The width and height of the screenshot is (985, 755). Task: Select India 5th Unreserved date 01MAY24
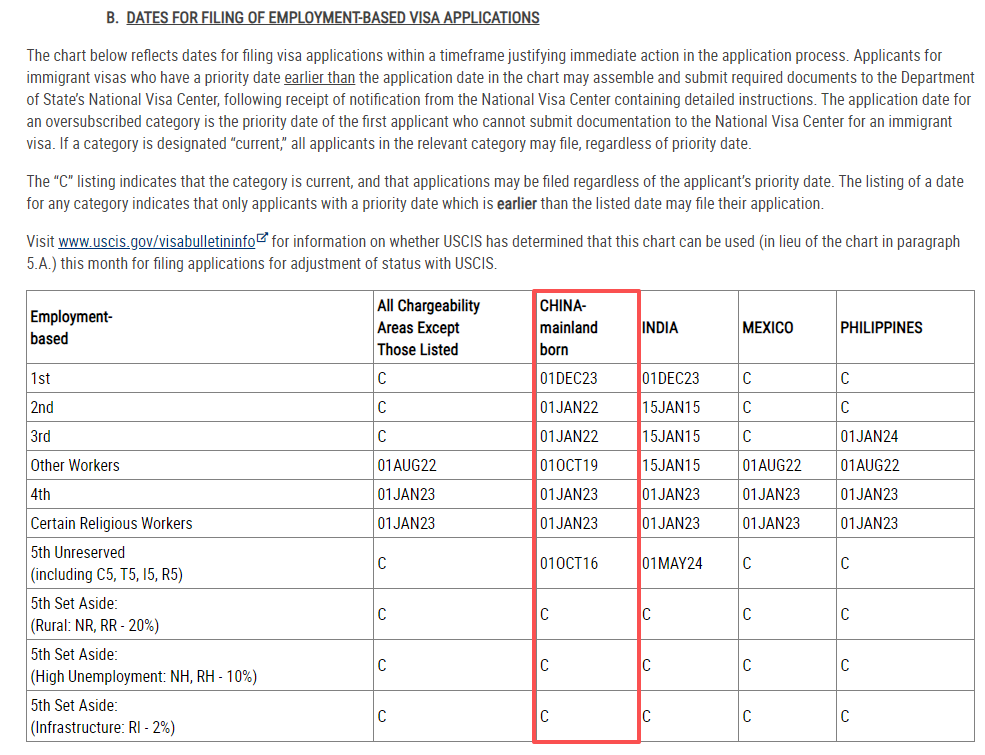point(672,563)
